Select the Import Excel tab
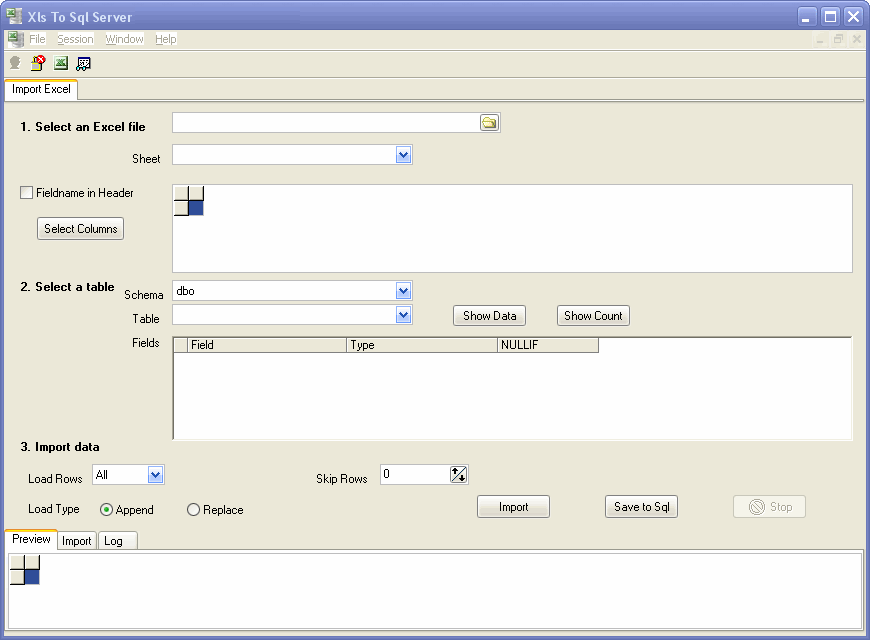Screen dimensions: 870x640 click(x=41, y=89)
